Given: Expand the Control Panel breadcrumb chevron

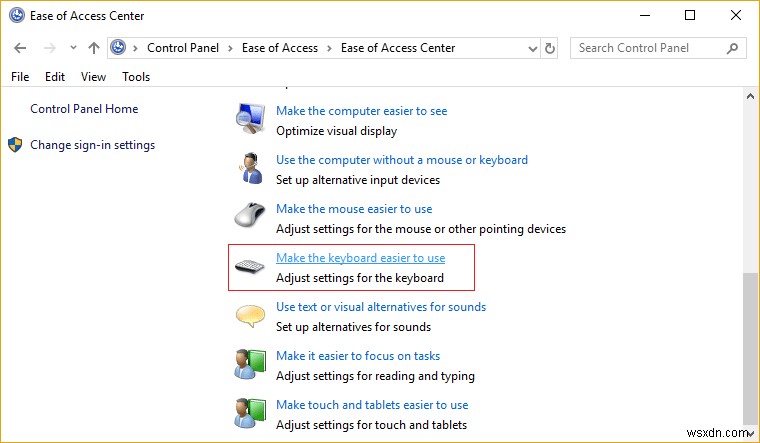Looking at the screenshot, I should coord(137,48).
